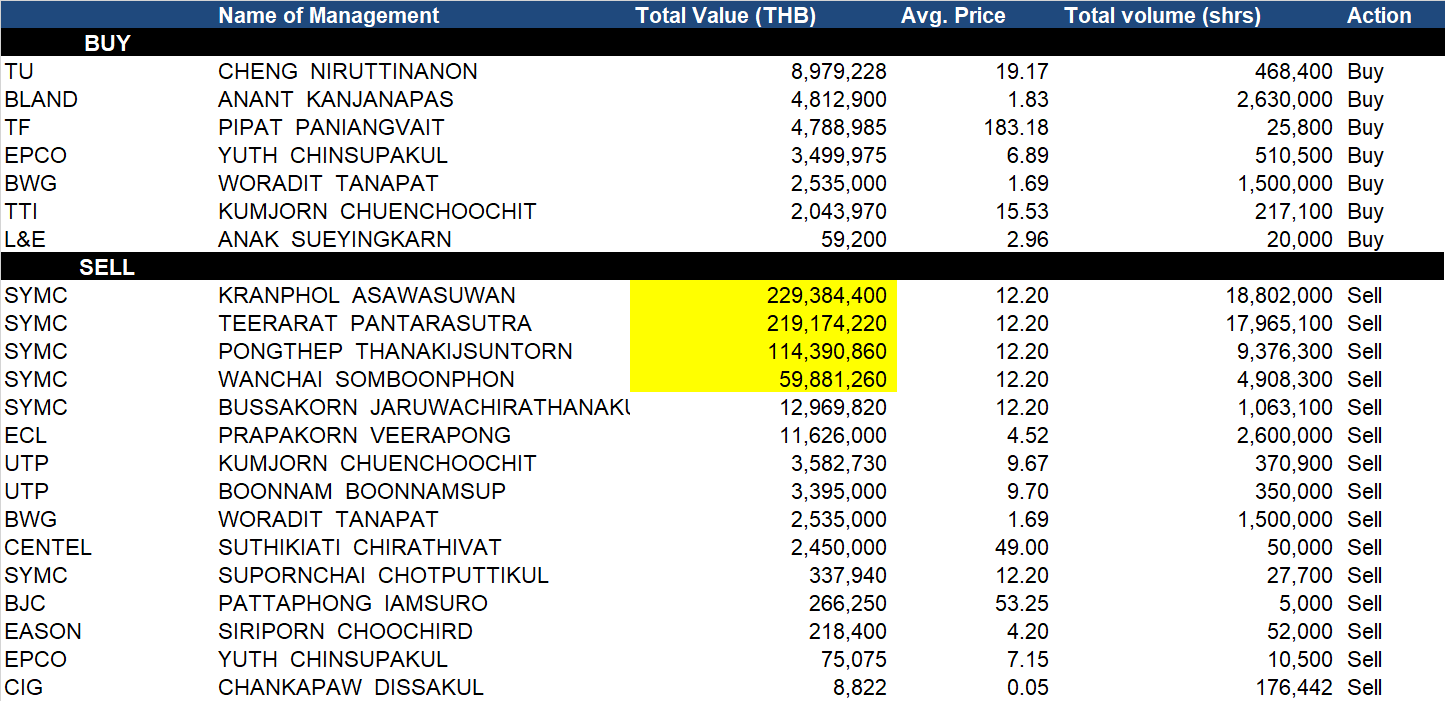Select the L&E ticker cell
Viewport: 1445px width, 701px height.
tap(24, 239)
